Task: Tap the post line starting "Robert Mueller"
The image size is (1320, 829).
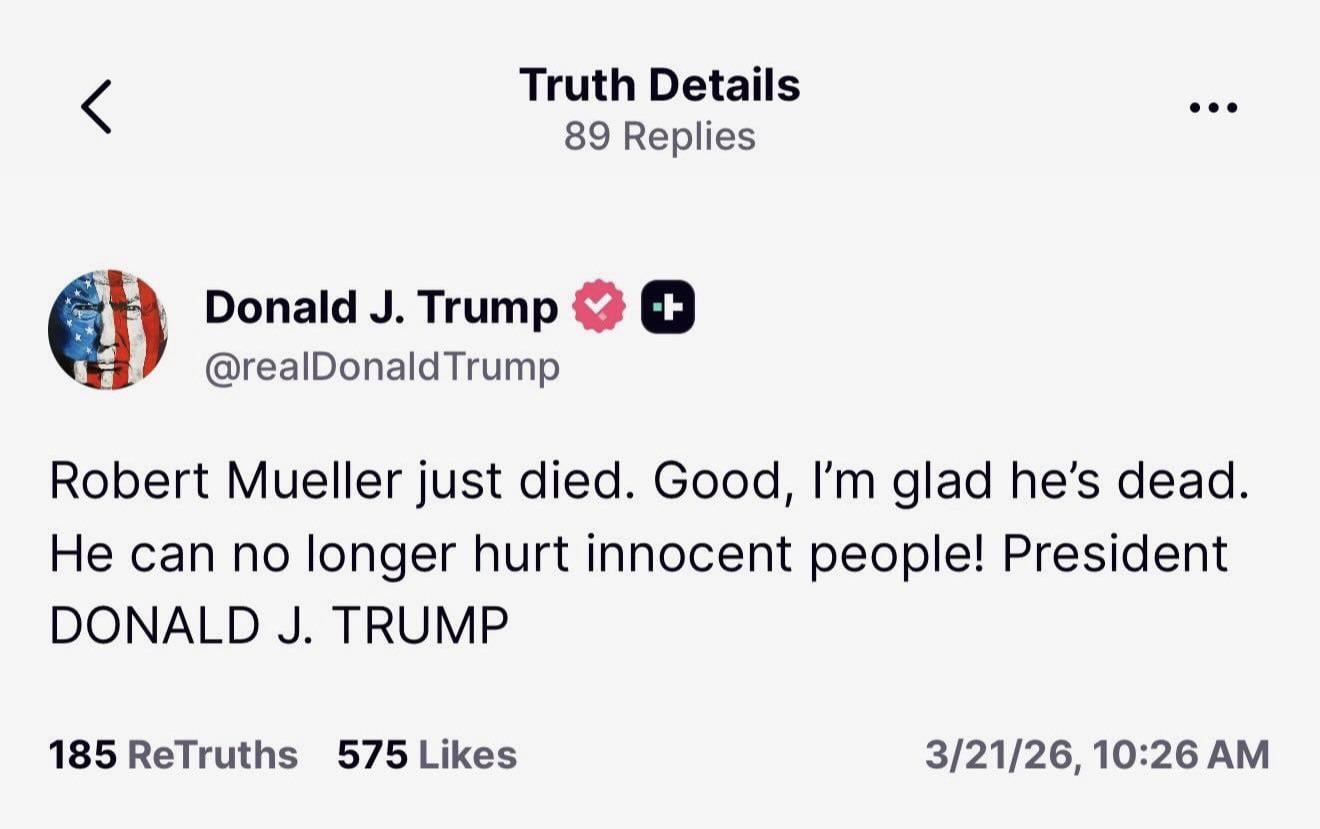Action: (x=649, y=482)
